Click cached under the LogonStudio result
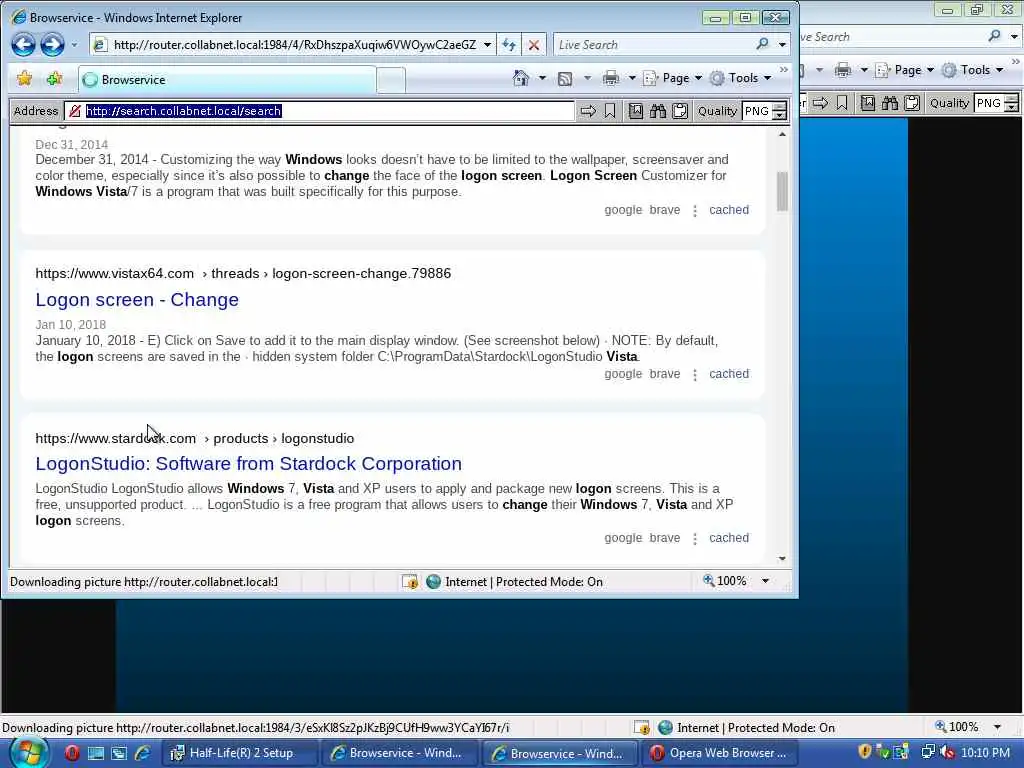The width and height of the screenshot is (1024, 768). (x=729, y=537)
